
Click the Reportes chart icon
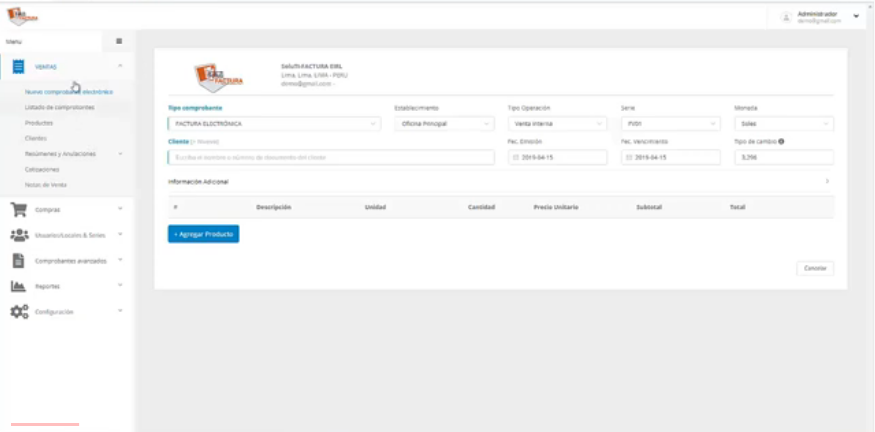pyautogui.click(x=18, y=286)
